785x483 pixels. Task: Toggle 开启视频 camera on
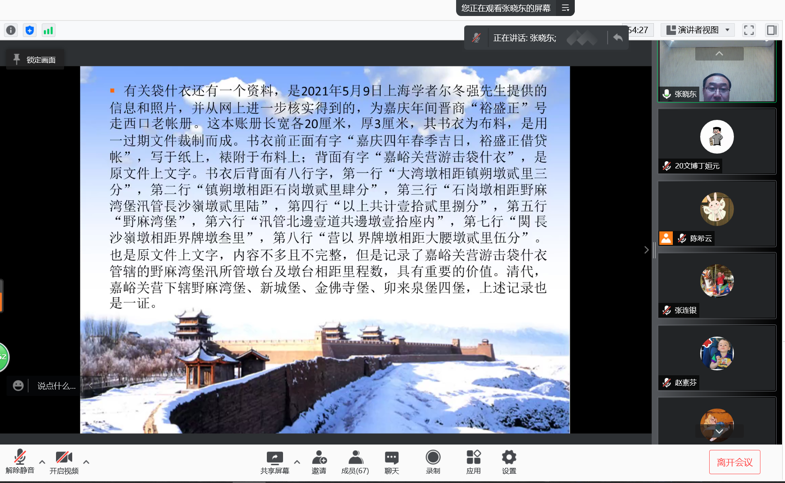pyautogui.click(x=64, y=461)
